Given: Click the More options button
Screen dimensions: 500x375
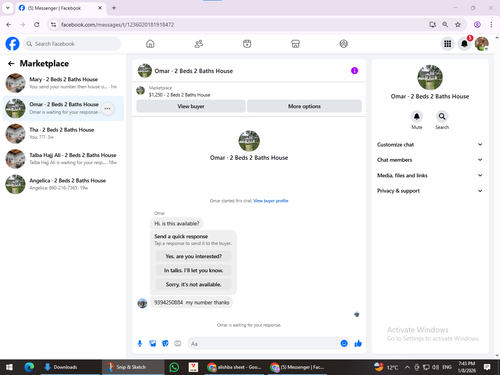Looking at the screenshot, I should (x=304, y=106).
